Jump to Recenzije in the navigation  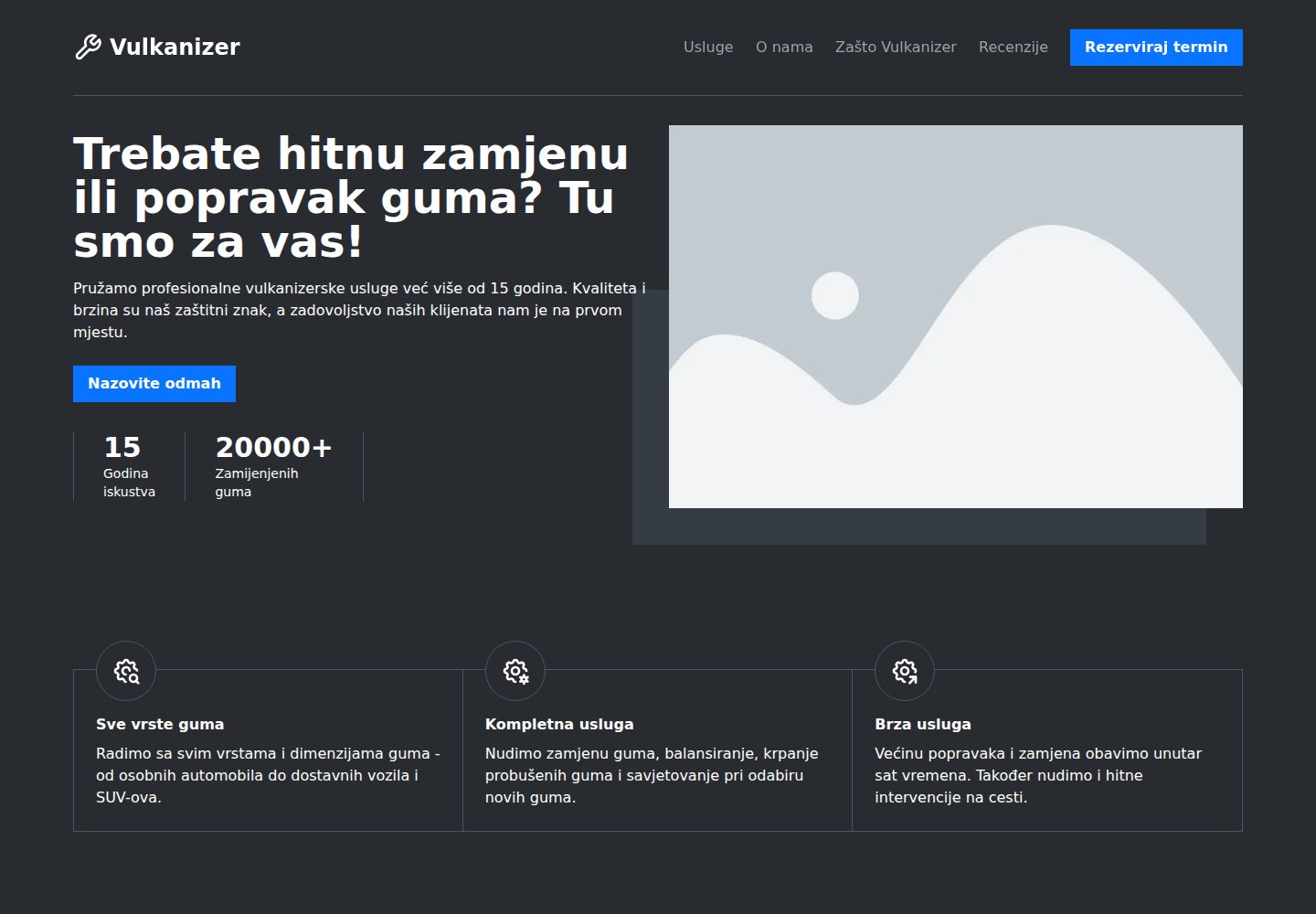pyautogui.click(x=1014, y=47)
